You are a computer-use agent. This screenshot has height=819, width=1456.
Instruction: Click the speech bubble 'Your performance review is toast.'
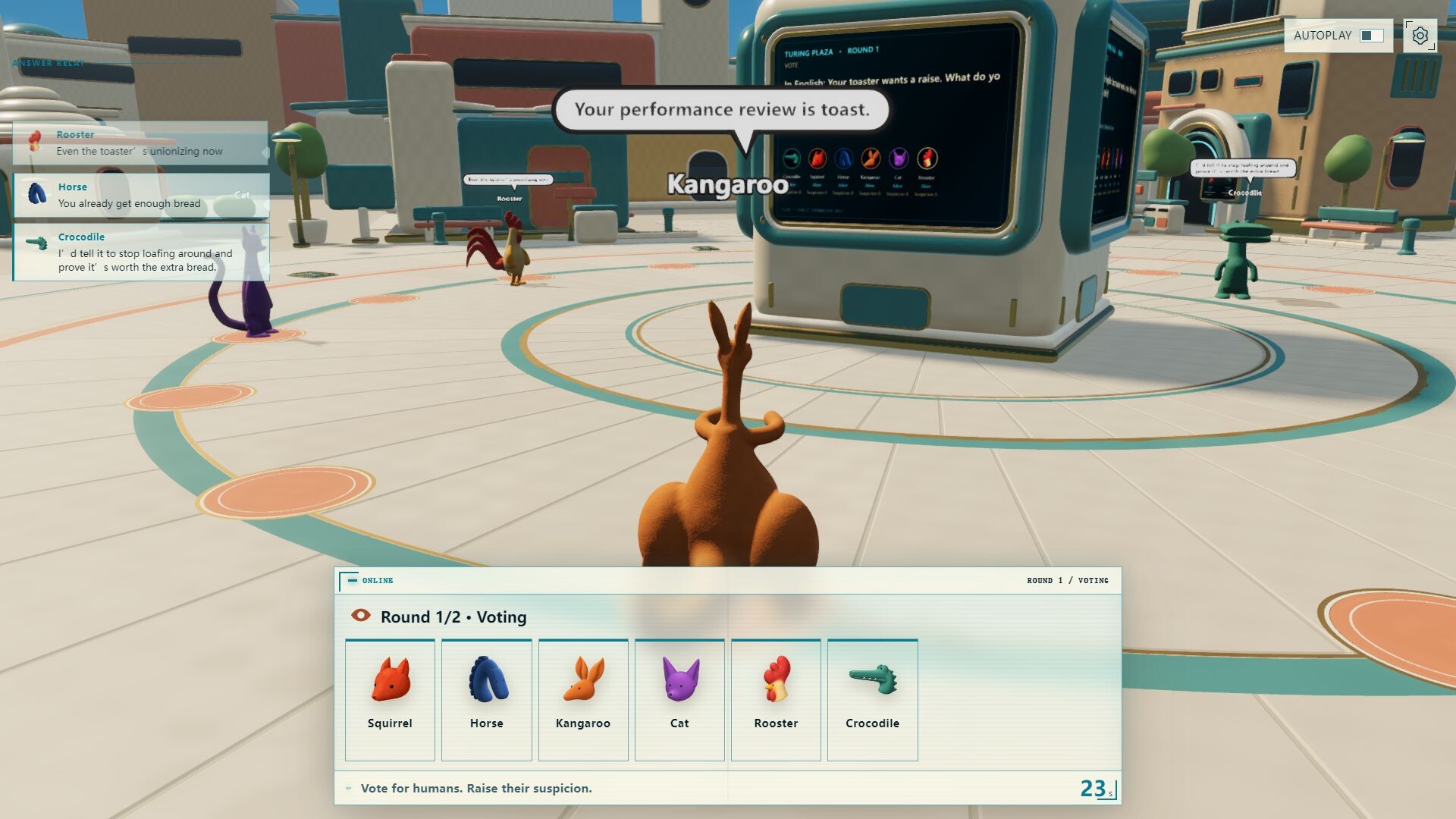[721, 110]
